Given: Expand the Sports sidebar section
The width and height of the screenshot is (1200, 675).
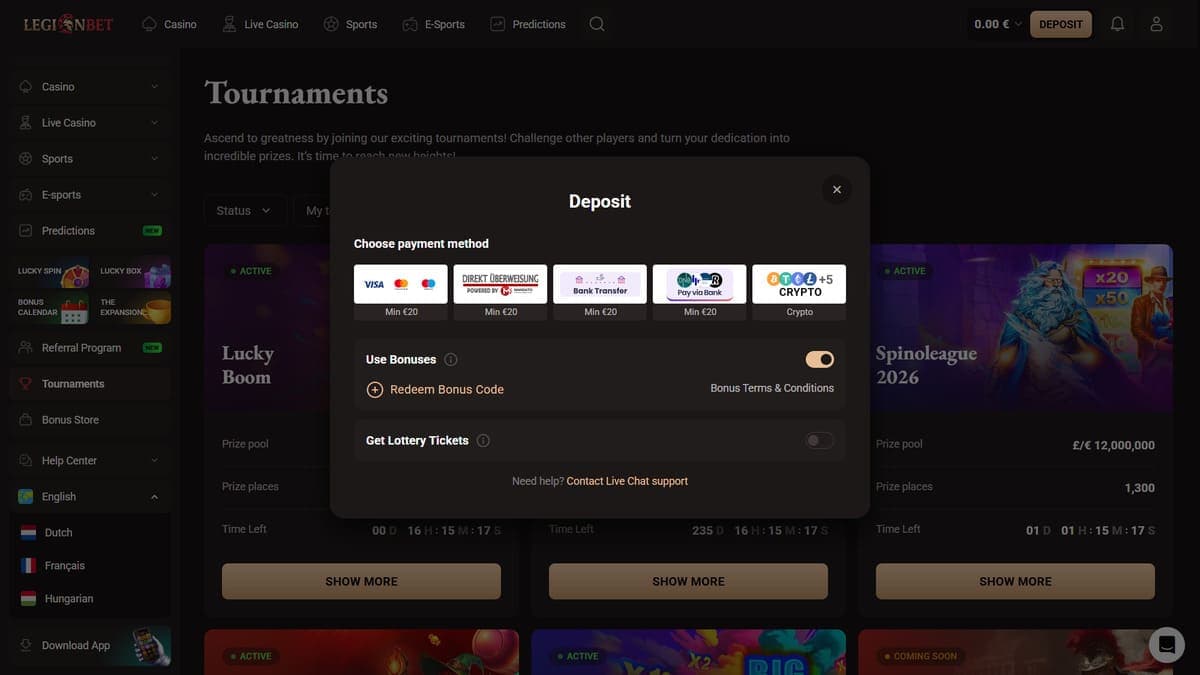Looking at the screenshot, I should tap(90, 159).
